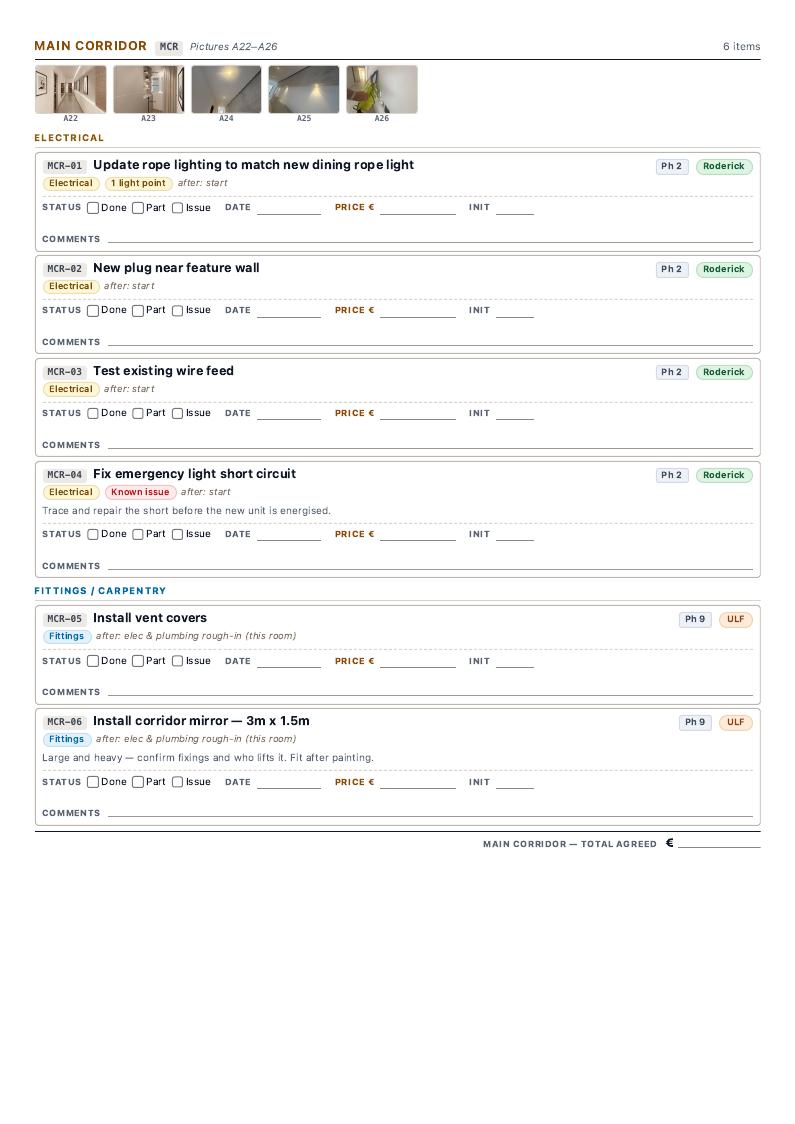Click the Main Corridor total agreed field
Image resolution: width=795 pixels, height=1124 pixels.
pyautogui.click(x=719, y=844)
